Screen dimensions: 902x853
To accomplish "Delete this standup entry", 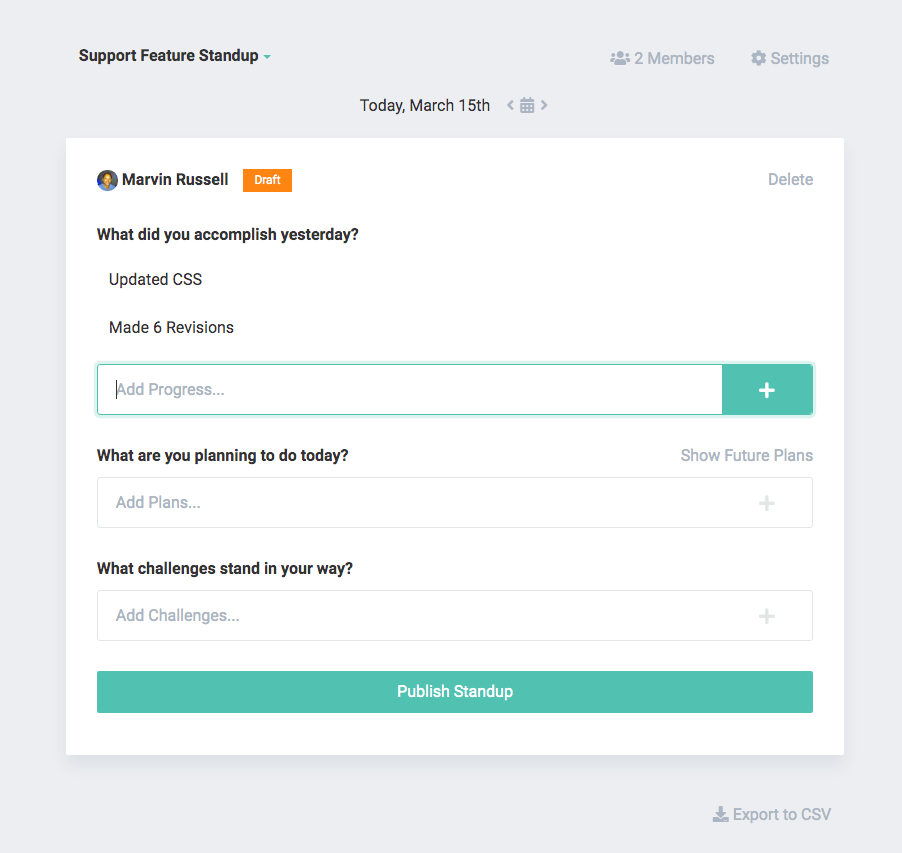I will [x=790, y=179].
